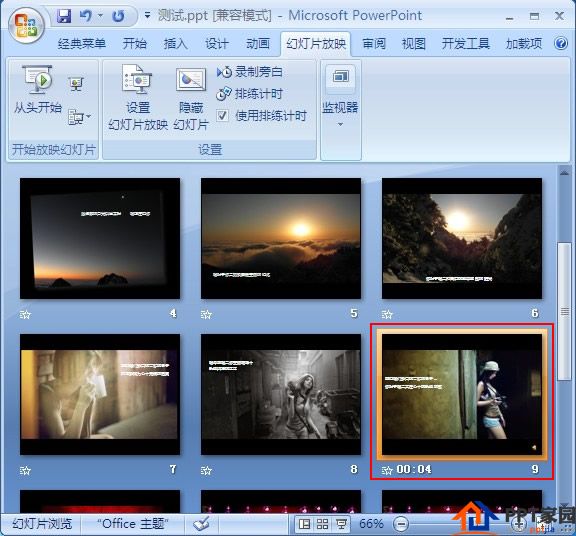Open the Customize Quick Access Toolbar dropdown
Screen dimensions: 576x536
click(147, 15)
